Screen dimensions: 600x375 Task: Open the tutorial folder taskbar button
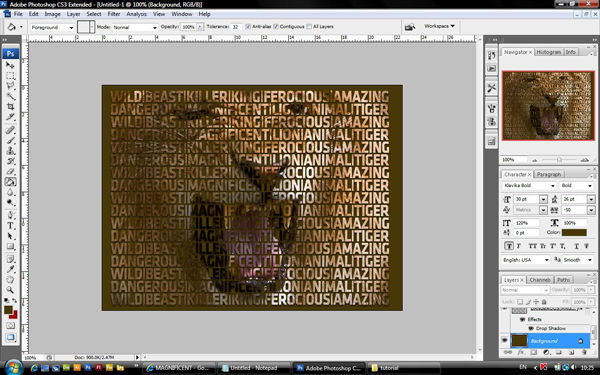[x=404, y=368]
